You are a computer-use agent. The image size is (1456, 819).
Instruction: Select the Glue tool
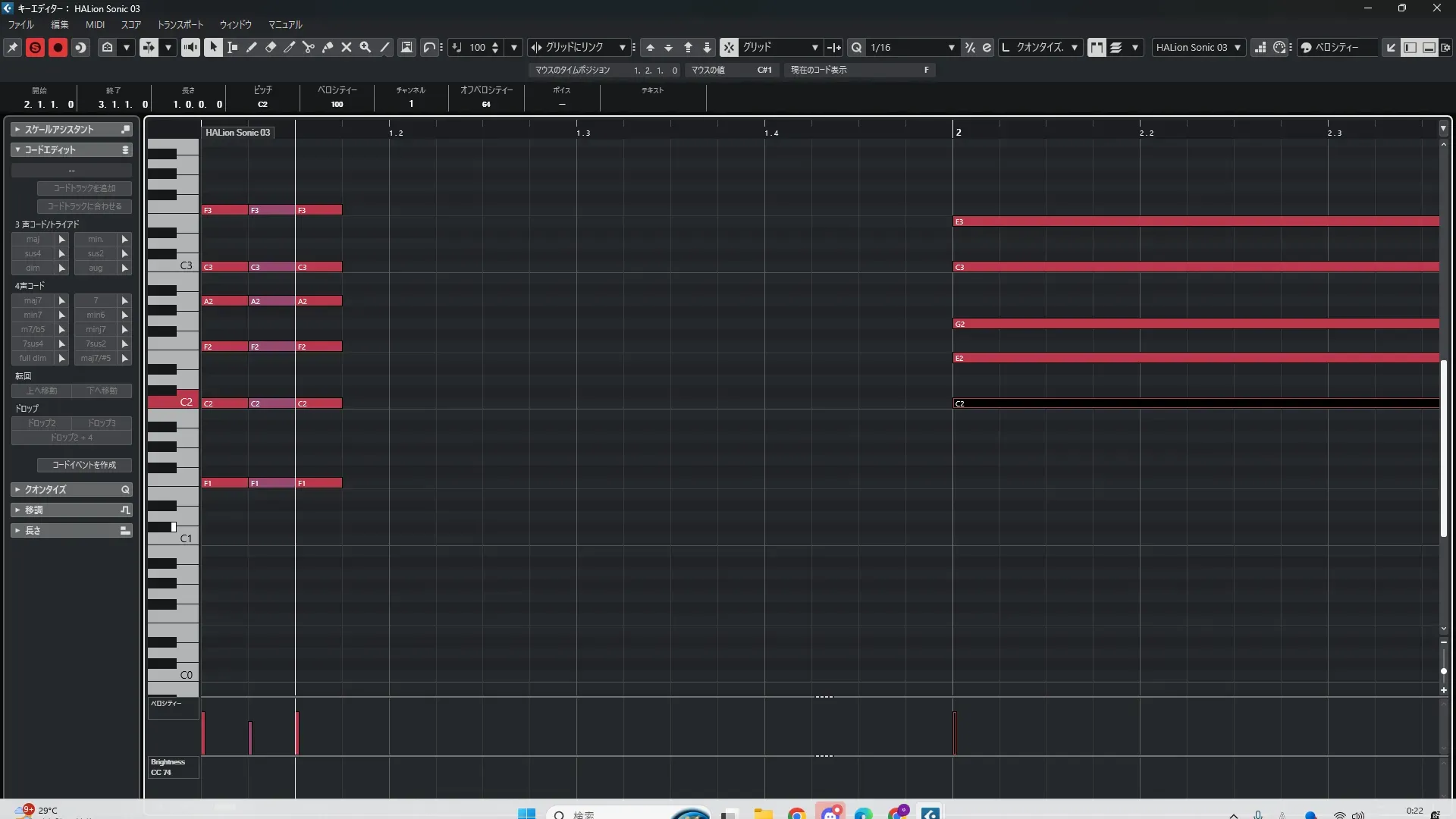(x=328, y=47)
